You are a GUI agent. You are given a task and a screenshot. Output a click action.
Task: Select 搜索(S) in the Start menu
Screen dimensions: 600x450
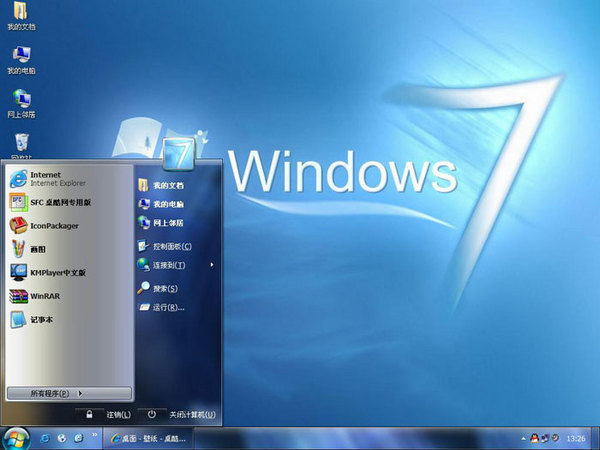[x=165, y=289]
